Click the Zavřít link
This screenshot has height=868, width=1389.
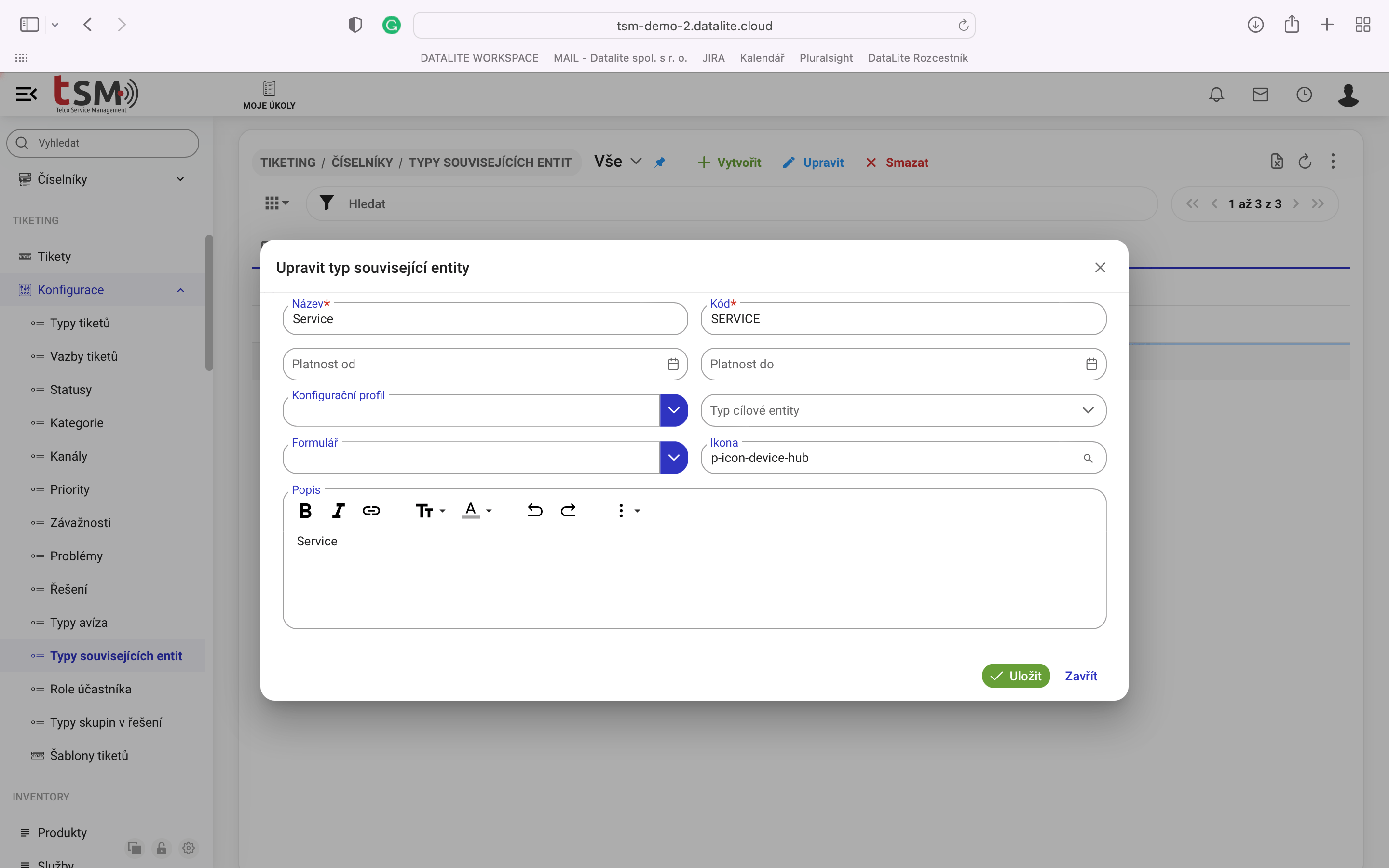click(1081, 676)
